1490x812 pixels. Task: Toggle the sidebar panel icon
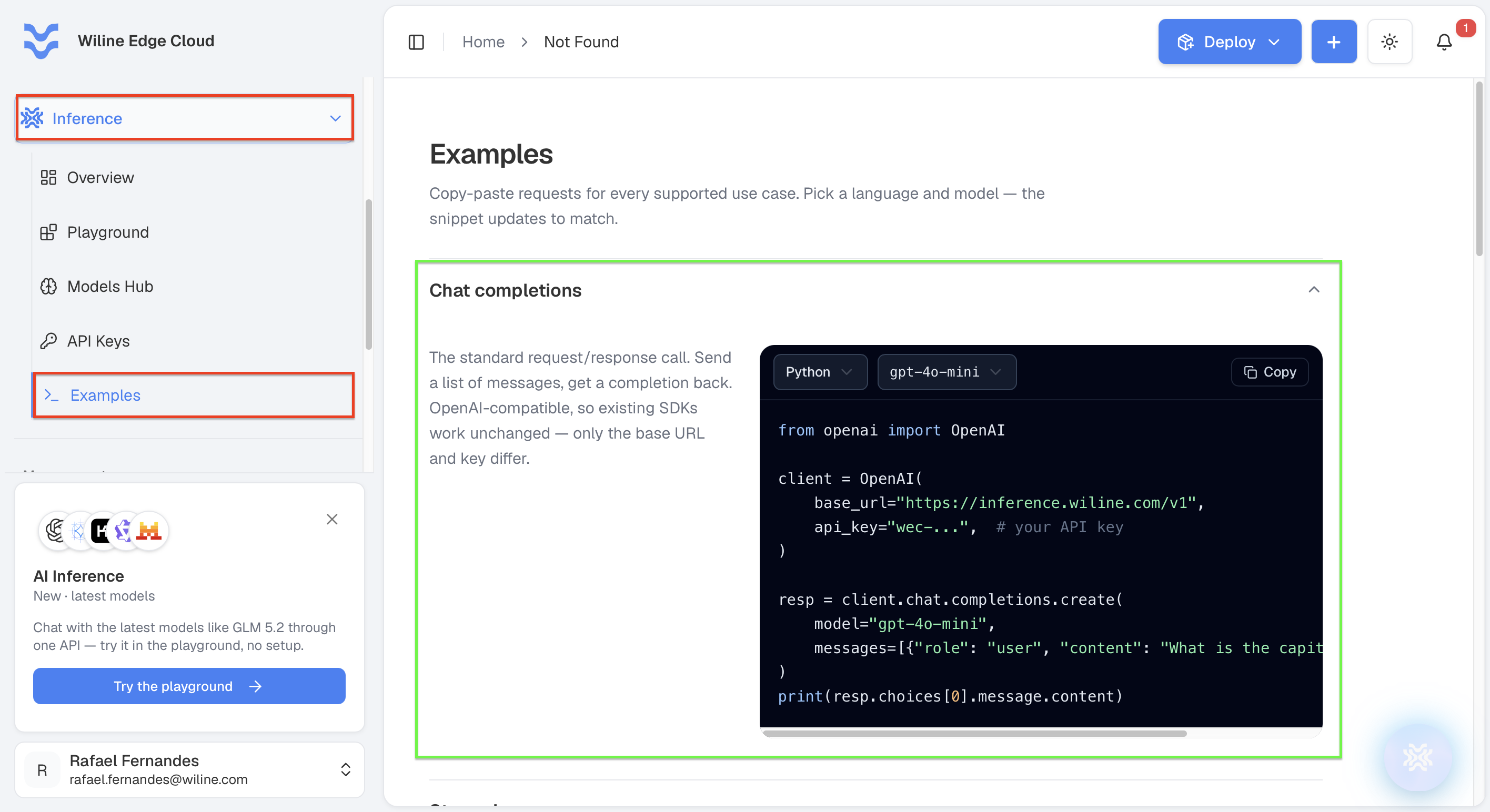[416, 42]
